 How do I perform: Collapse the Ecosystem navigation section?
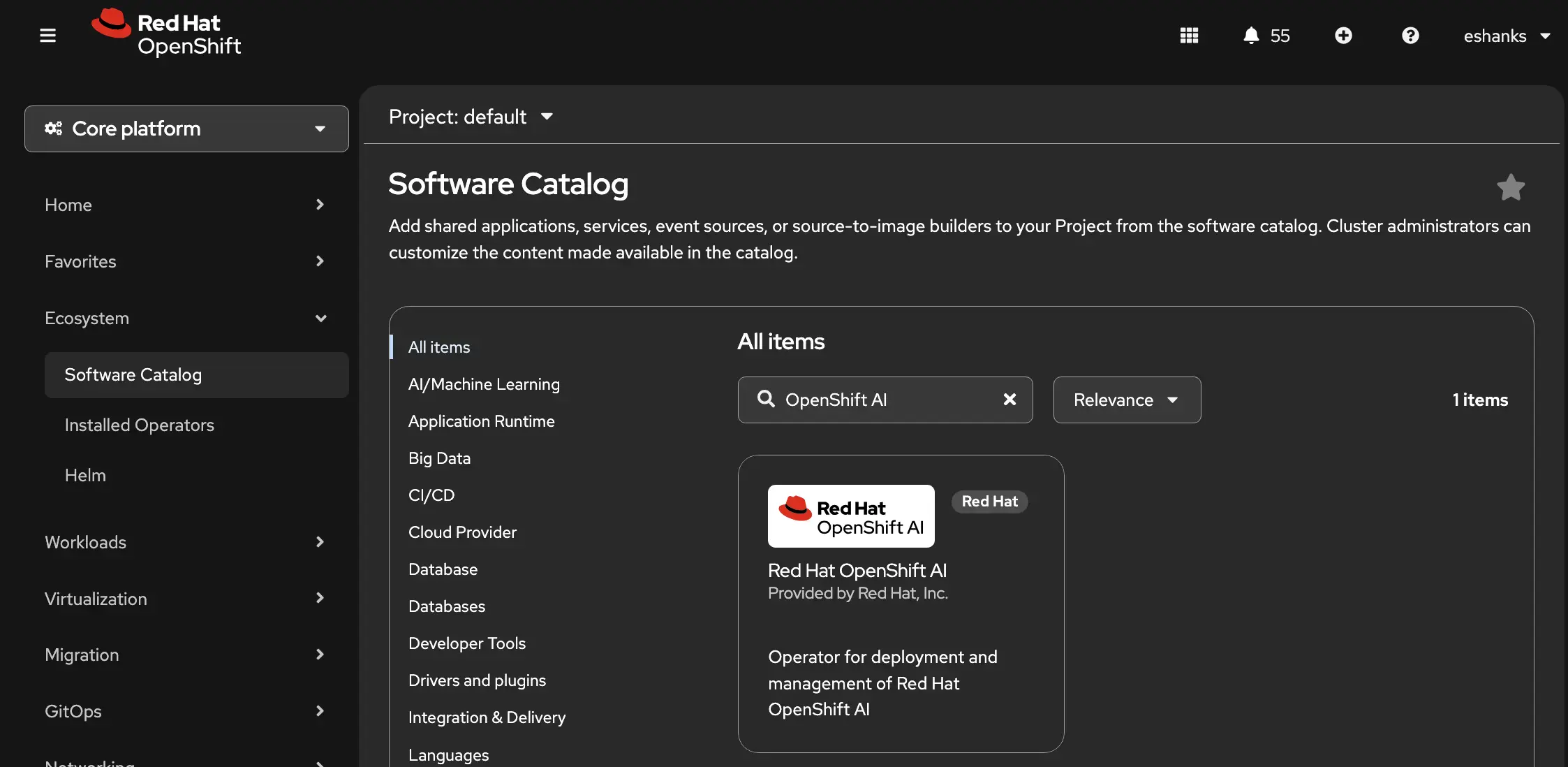coord(185,318)
